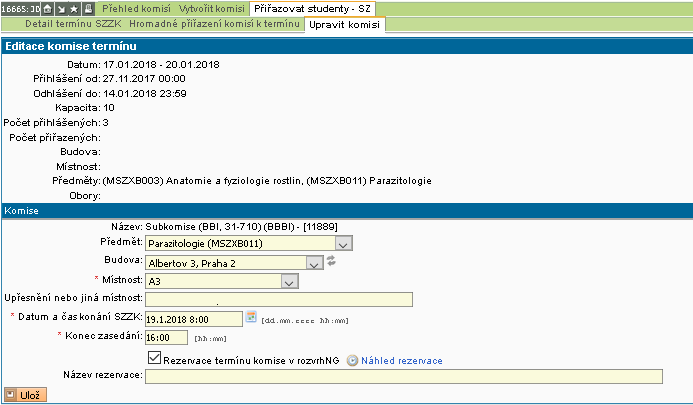Image resolution: width=693 pixels, height=405 pixels.
Task: Click the arrow icon beside the home icon
Action: click(x=61, y=8)
